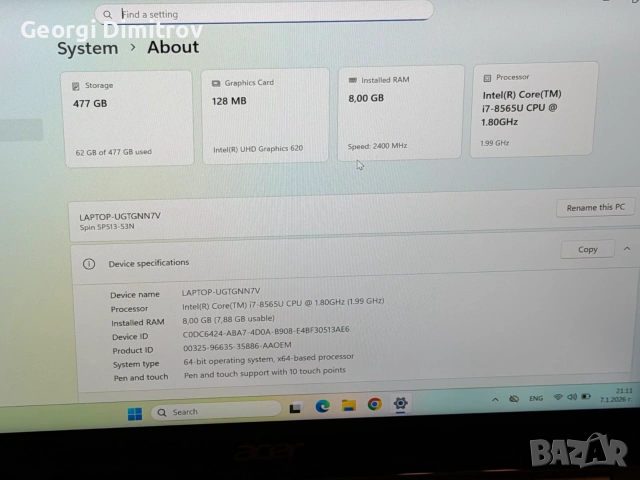Select 8,00 GB (7,88 GB usable) text
Image resolution: width=640 pixels, height=480 pixels.
coord(228,319)
